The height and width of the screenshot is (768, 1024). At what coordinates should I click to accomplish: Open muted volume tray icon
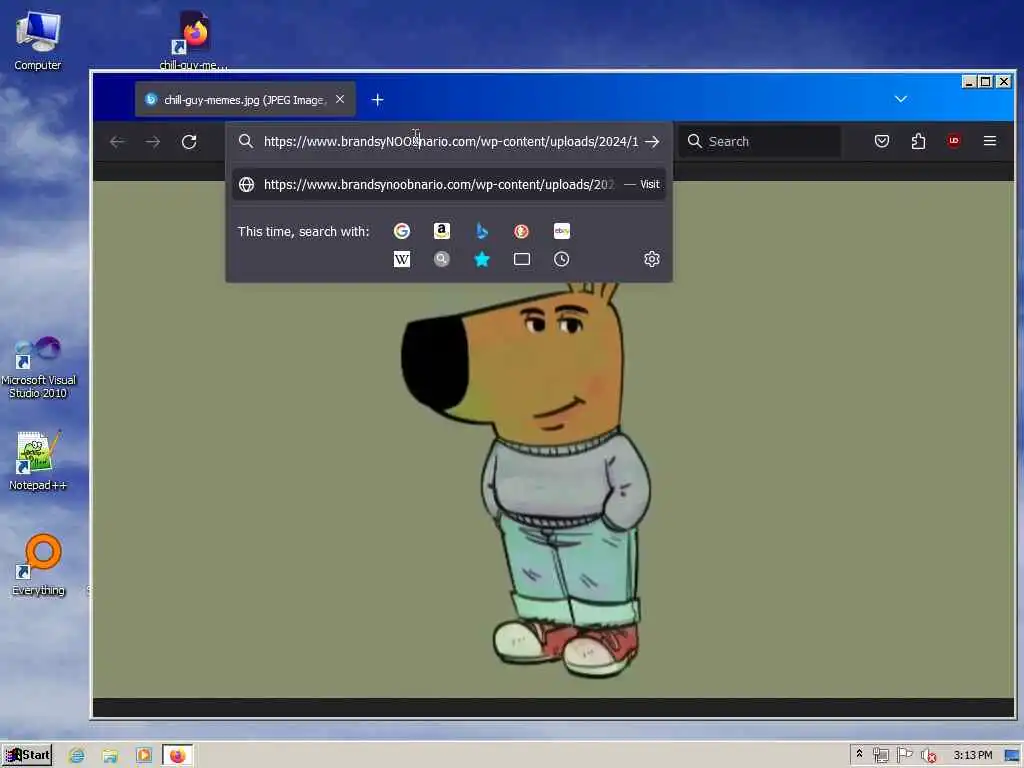pyautogui.click(x=929, y=756)
